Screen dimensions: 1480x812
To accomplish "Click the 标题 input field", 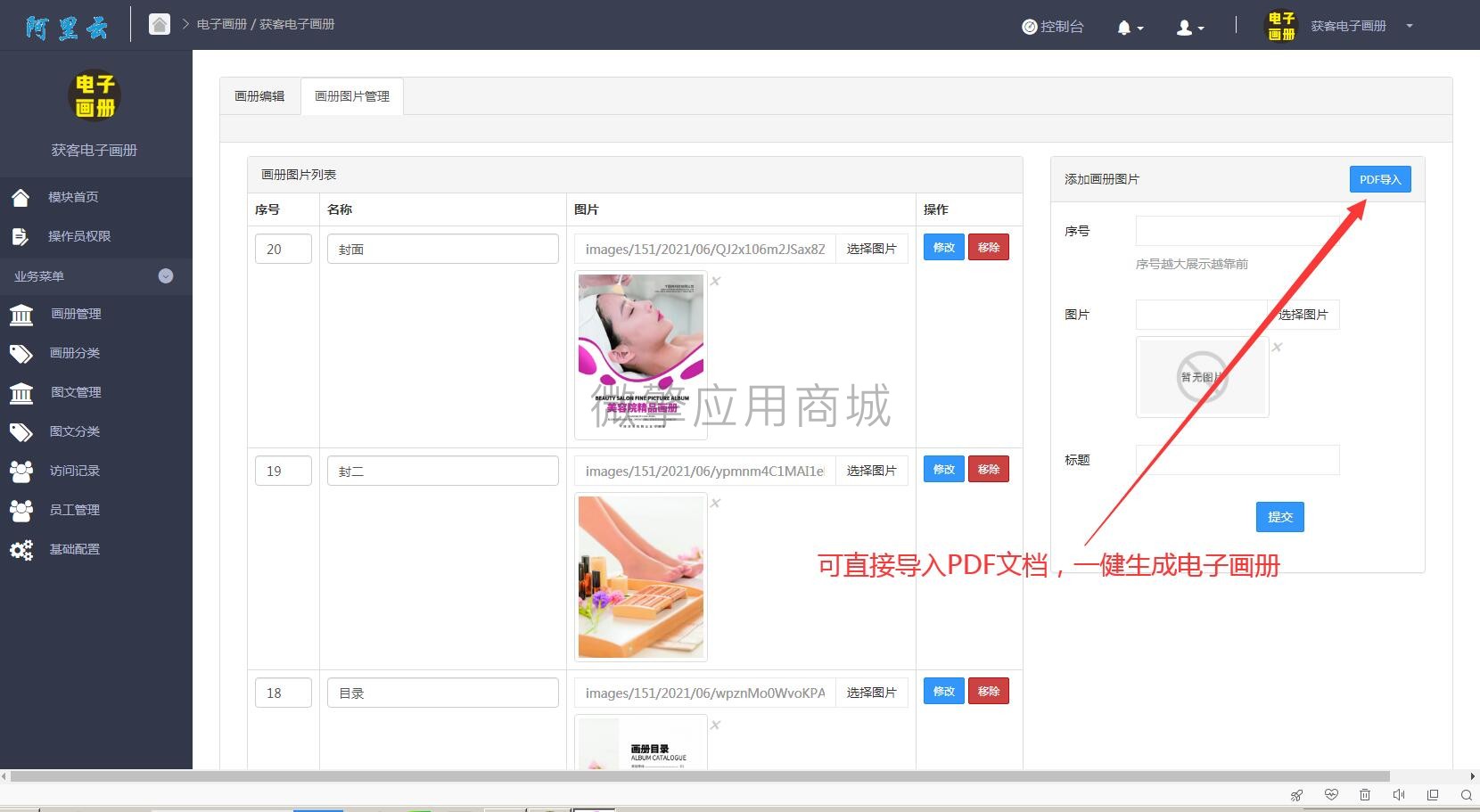I will tap(1237, 460).
